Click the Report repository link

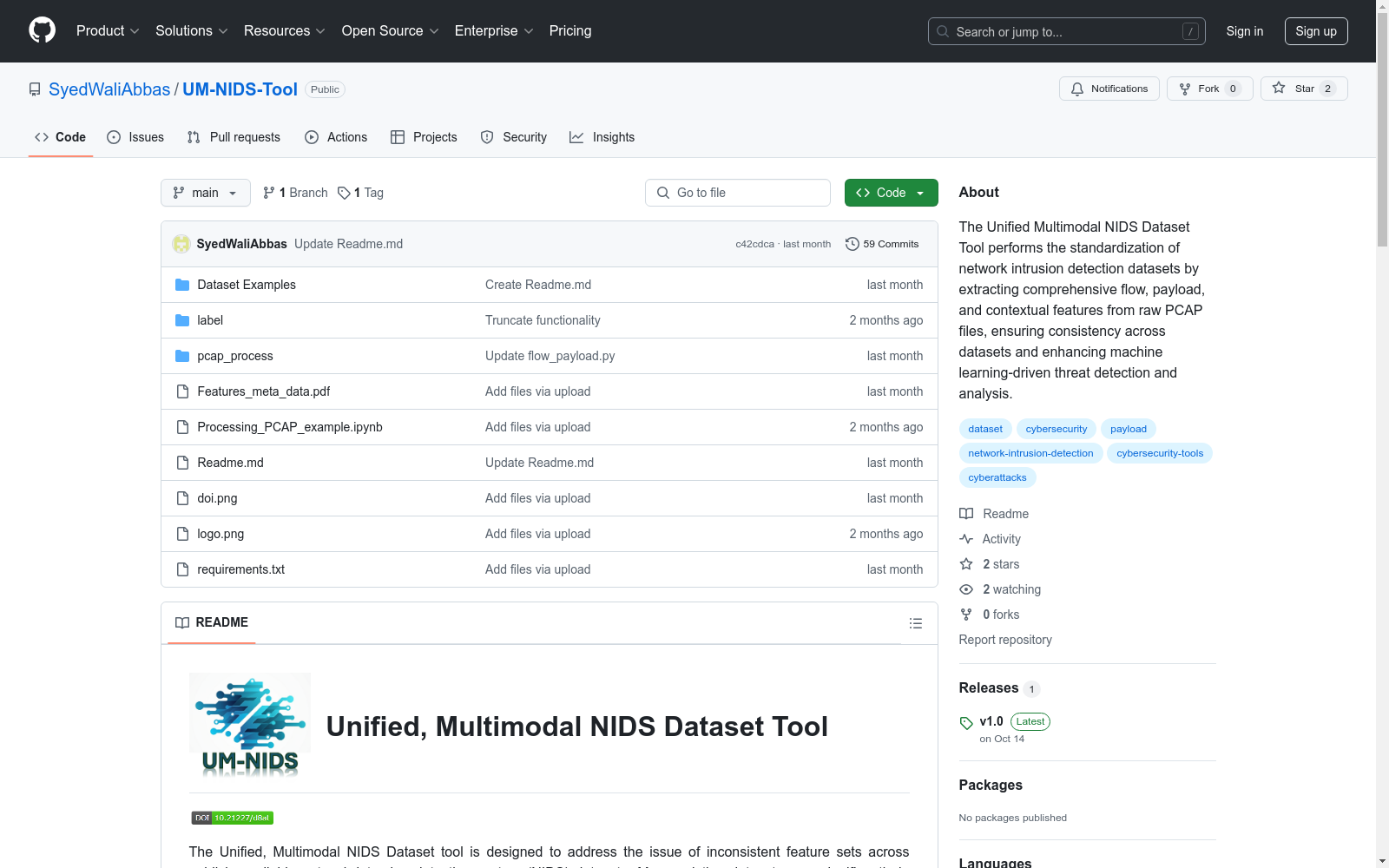(1005, 640)
